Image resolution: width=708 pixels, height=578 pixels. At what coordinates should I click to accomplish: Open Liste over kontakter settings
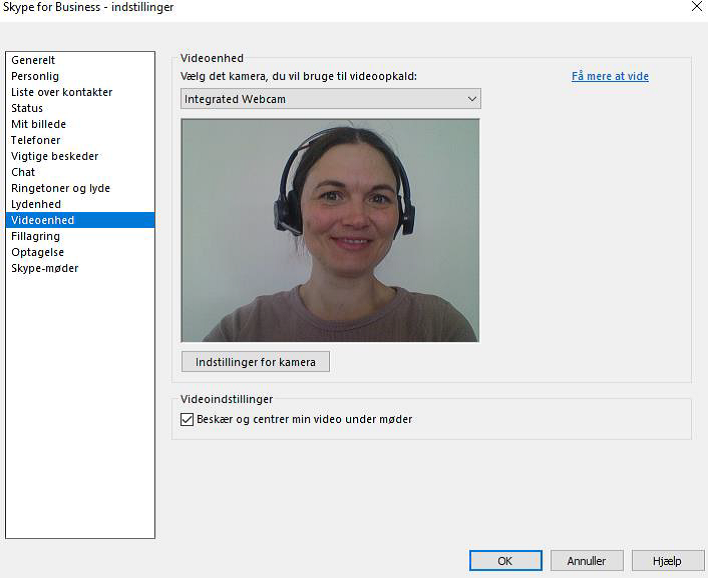[80, 92]
